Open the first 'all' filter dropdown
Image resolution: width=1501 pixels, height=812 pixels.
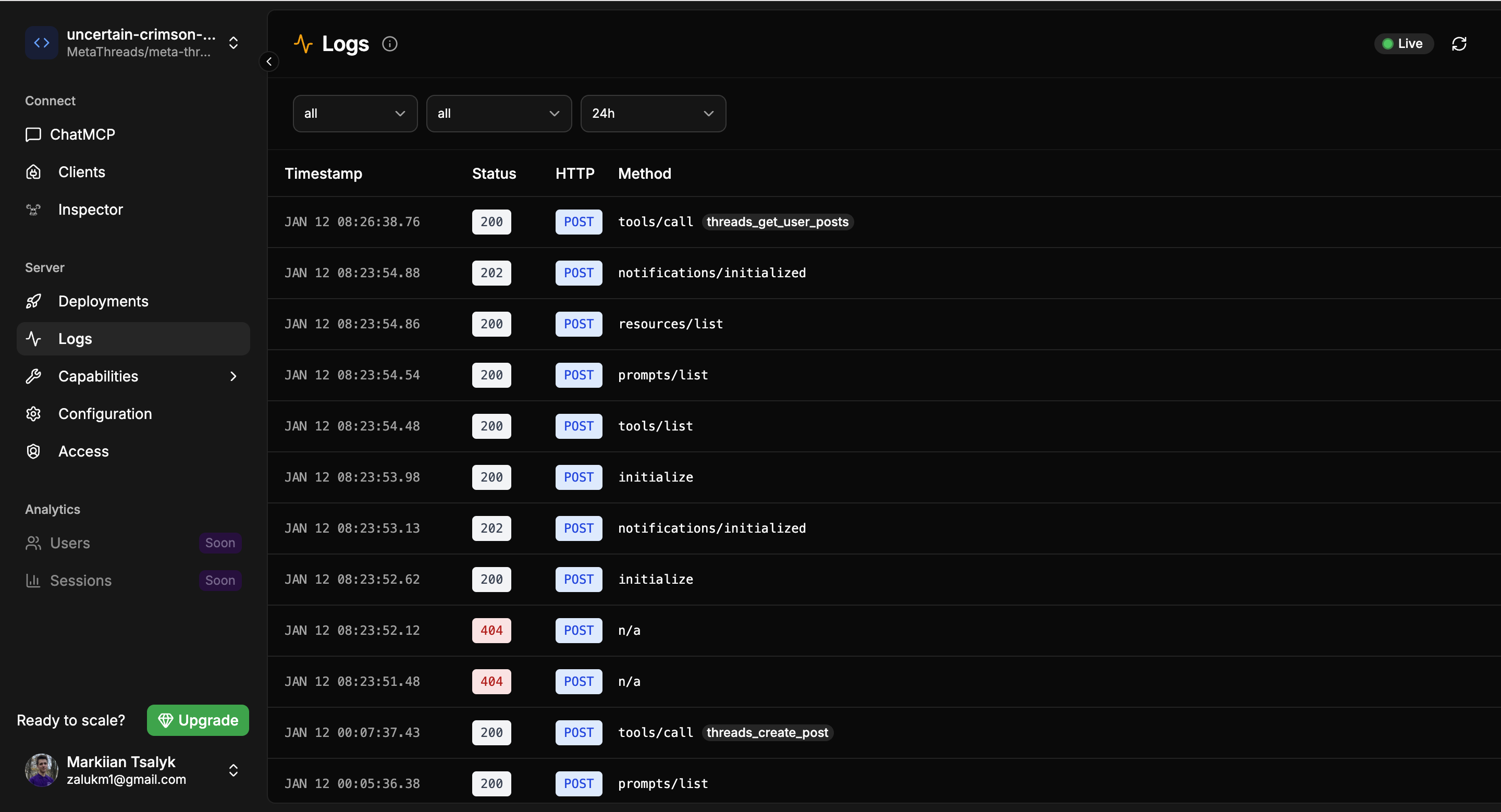tap(355, 114)
